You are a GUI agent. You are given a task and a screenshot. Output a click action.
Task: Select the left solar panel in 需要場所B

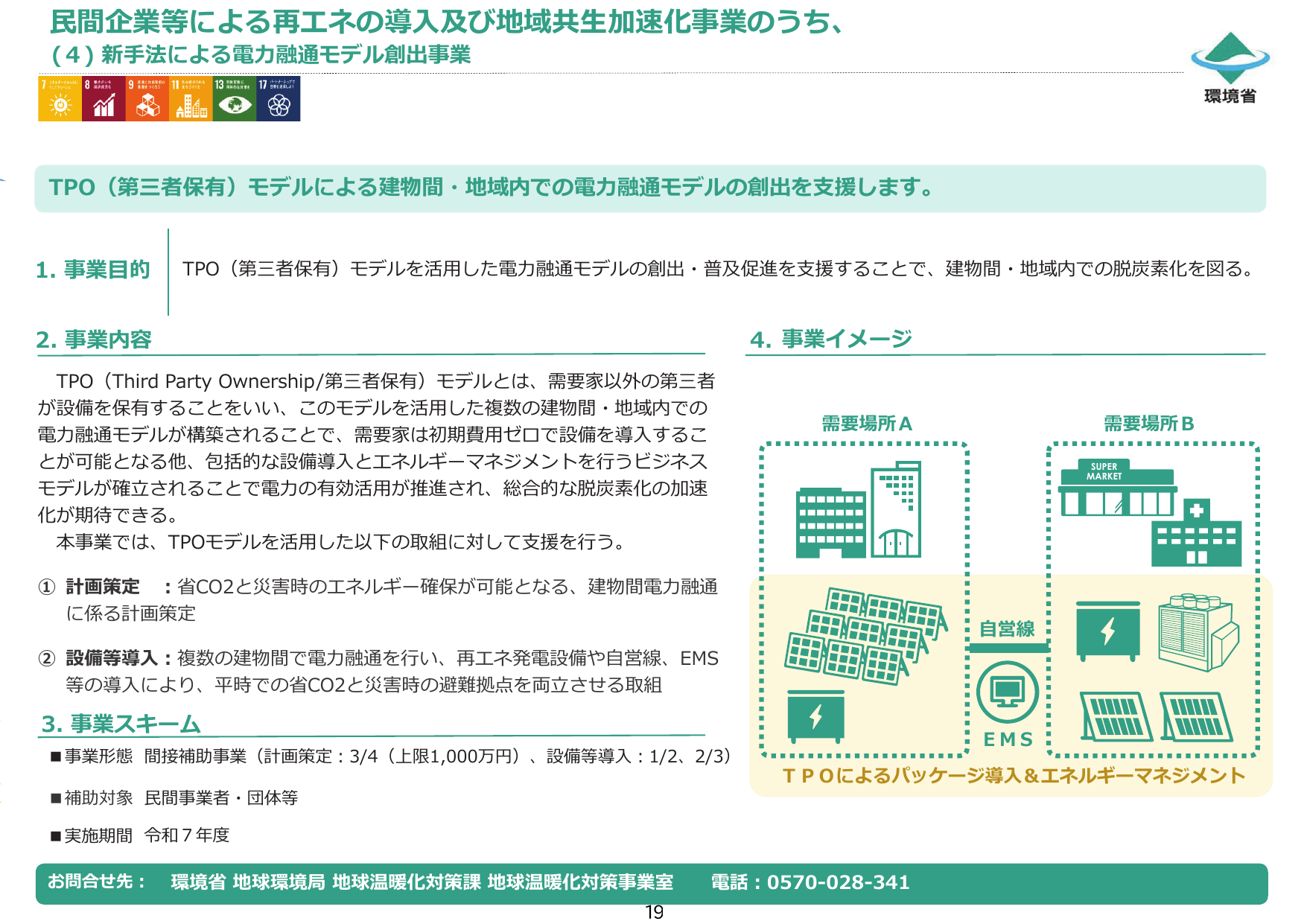1116,716
